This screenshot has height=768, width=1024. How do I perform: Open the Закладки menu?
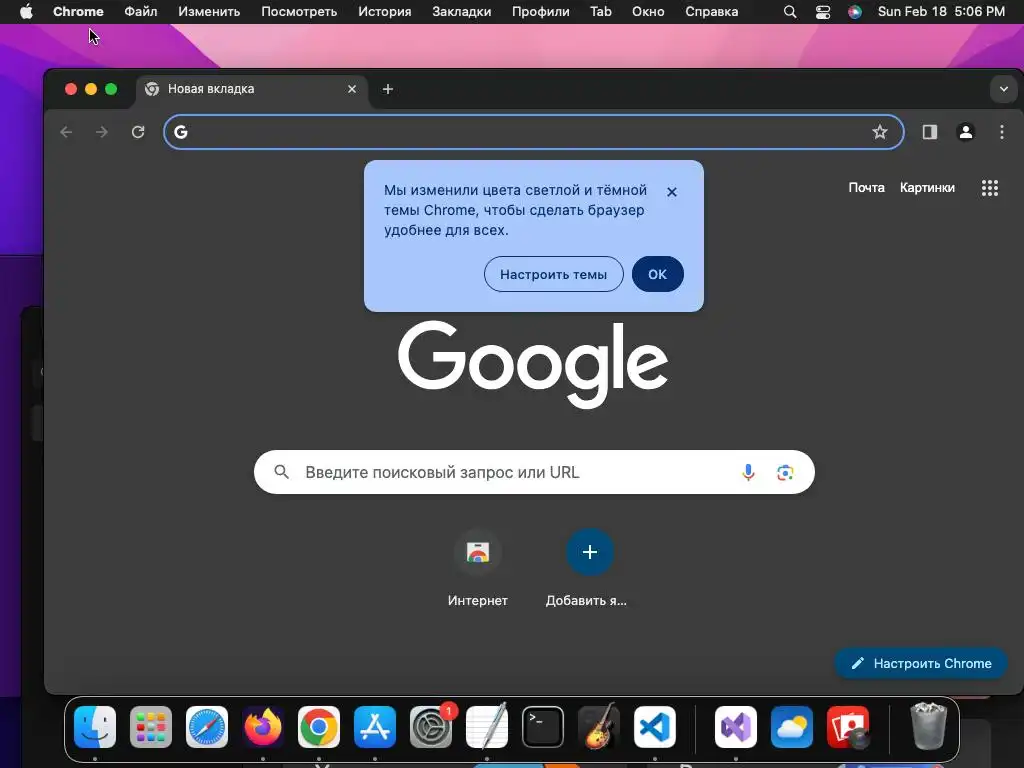[462, 12]
